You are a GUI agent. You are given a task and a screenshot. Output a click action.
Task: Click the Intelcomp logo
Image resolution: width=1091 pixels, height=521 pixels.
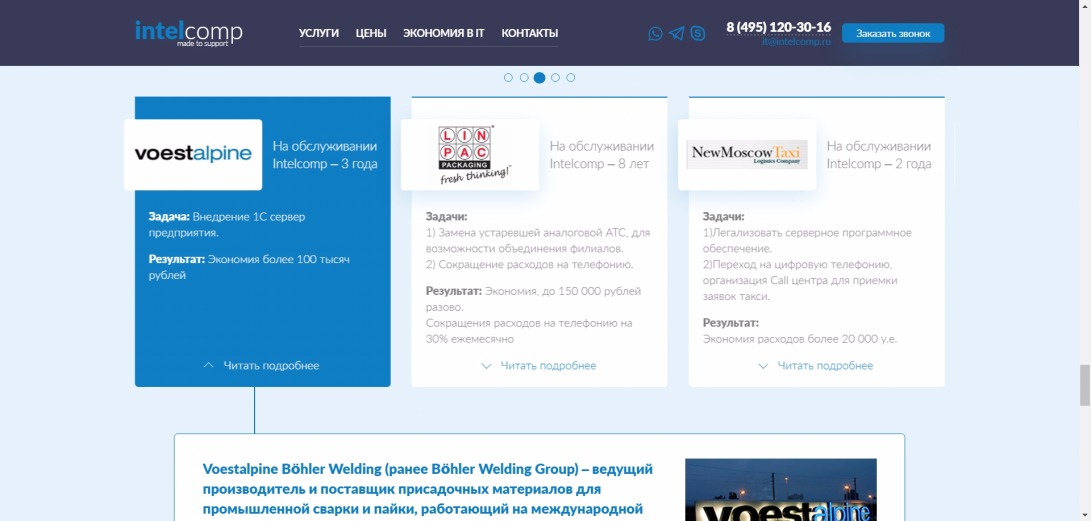point(189,33)
